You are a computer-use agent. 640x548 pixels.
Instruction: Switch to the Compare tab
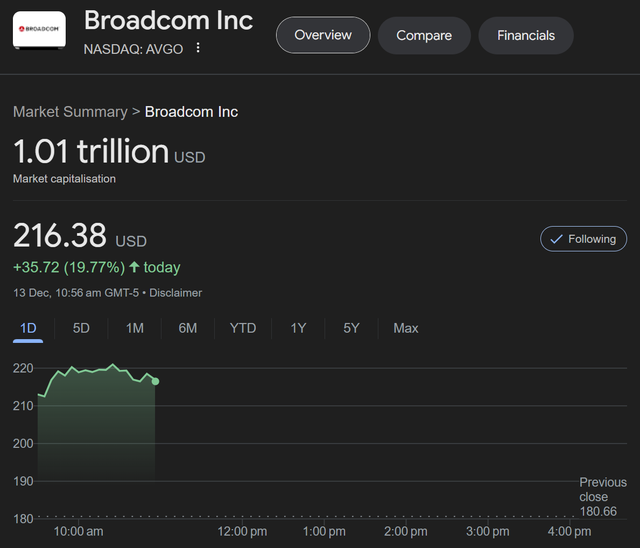click(x=424, y=35)
